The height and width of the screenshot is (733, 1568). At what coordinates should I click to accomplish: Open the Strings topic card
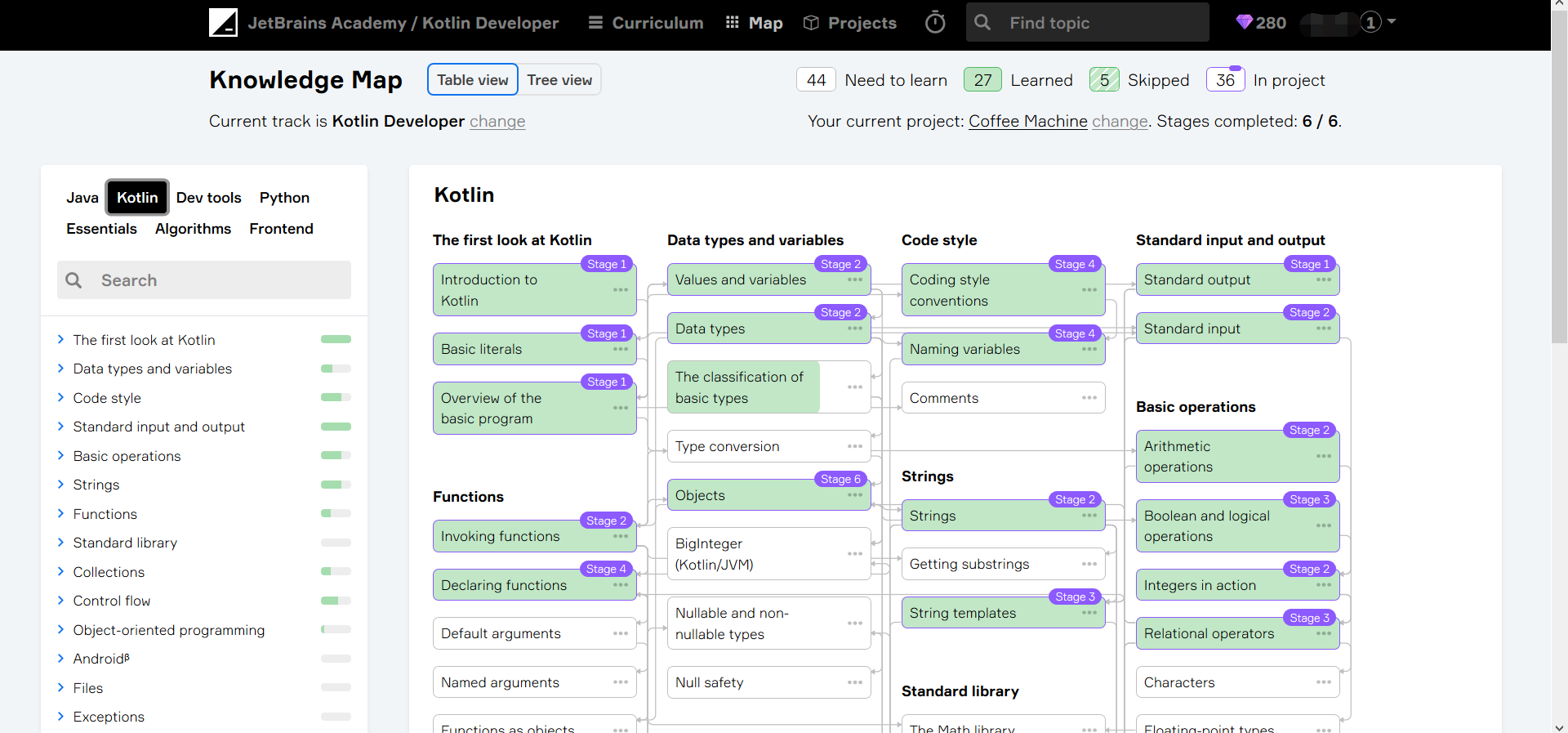point(1003,516)
